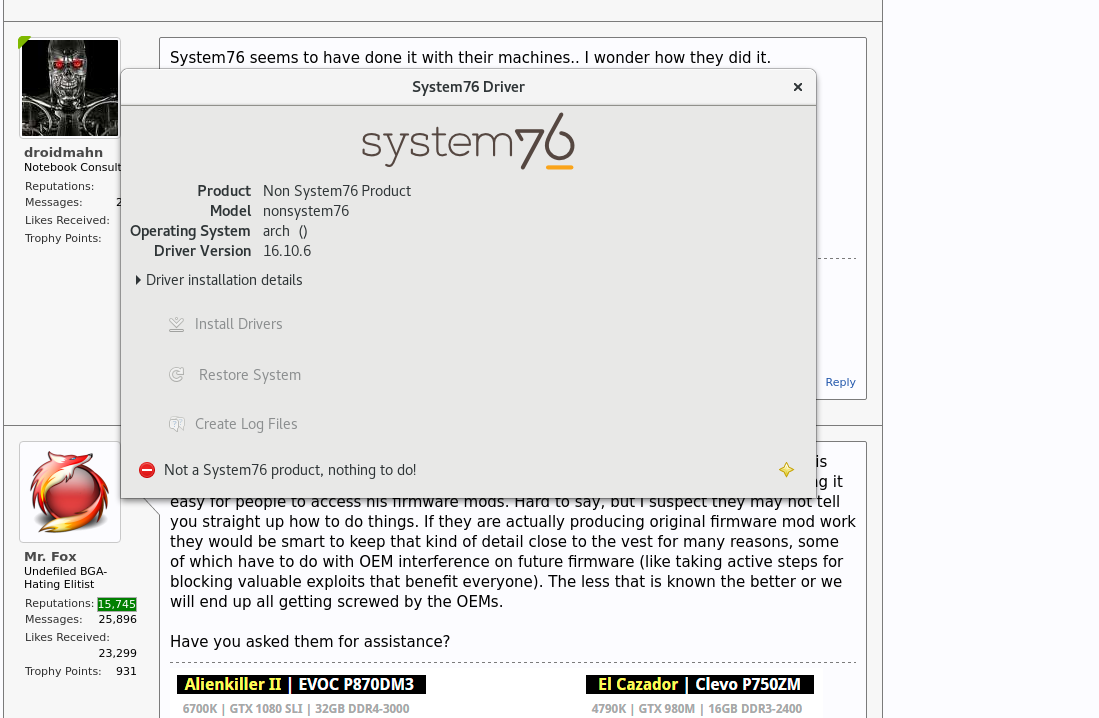Expand Driver installation details
The image size is (1099, 718).
(x=219, y=280)
